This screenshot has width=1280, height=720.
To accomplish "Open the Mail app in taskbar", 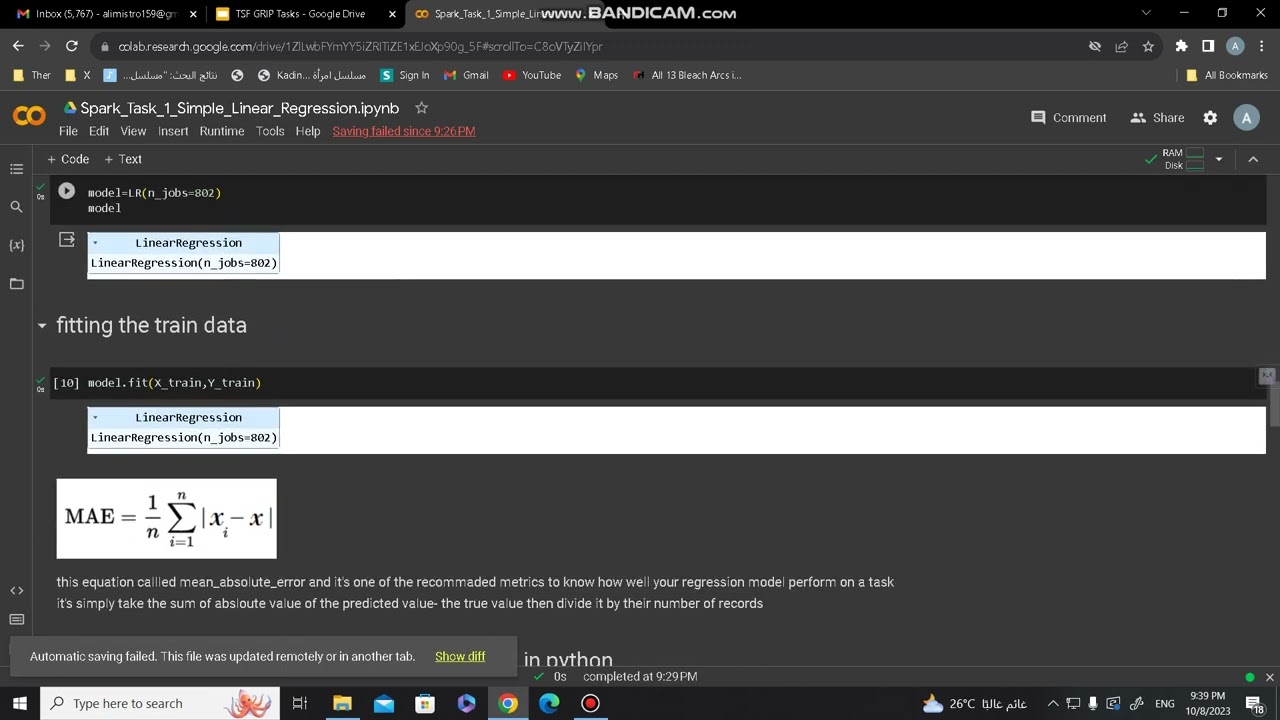I will click(x=384, y=703).
